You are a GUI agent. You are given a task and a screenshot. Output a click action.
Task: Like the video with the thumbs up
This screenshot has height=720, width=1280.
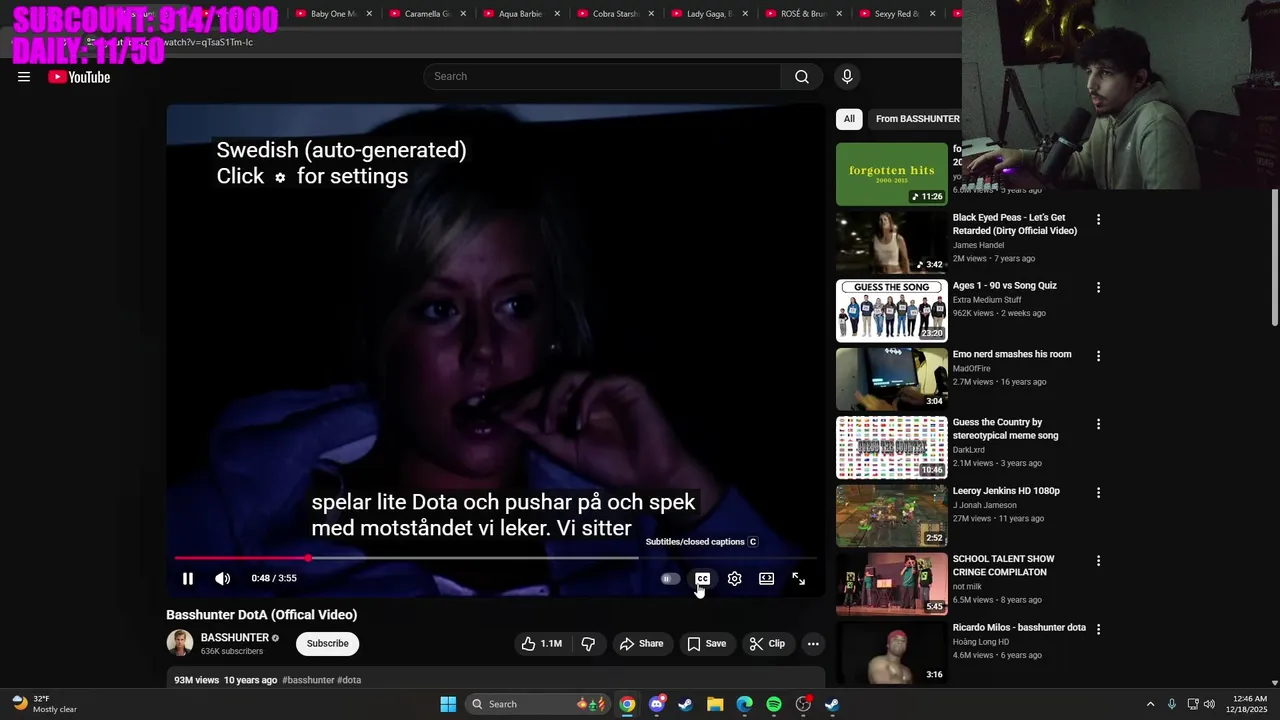click(x=541, y=644)
